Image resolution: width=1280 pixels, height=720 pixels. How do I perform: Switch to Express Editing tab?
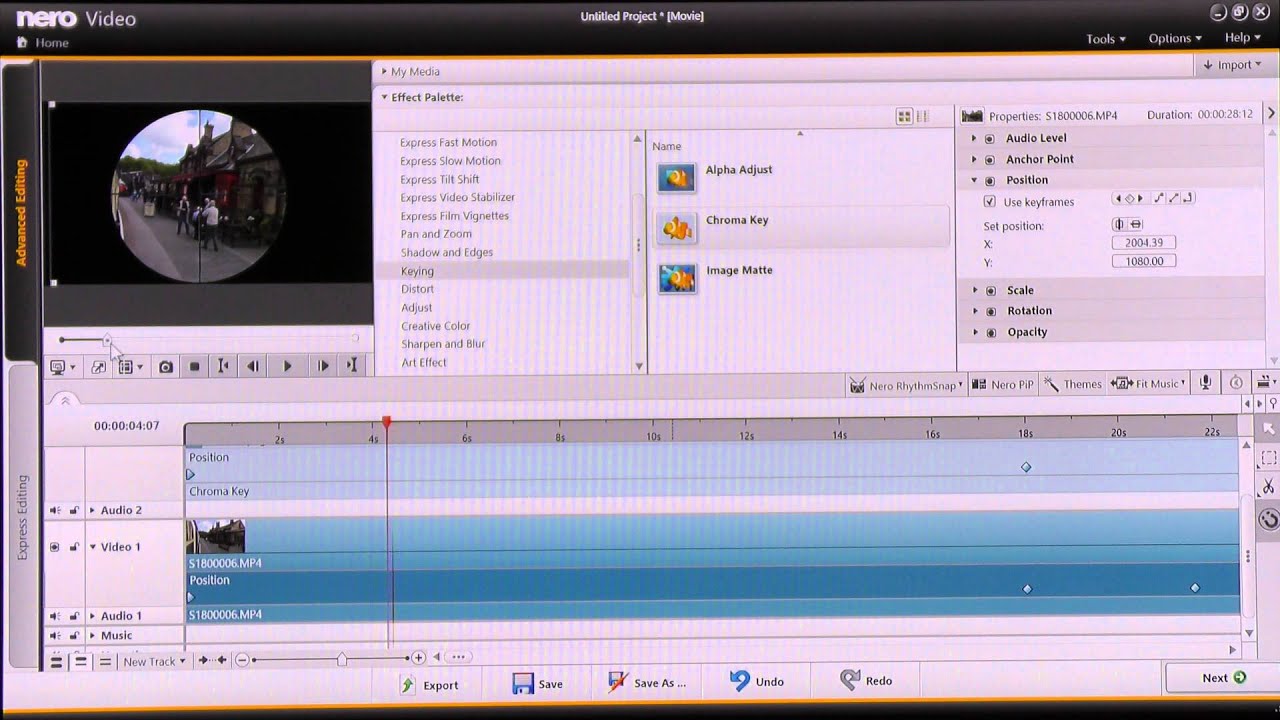point(23,517)
